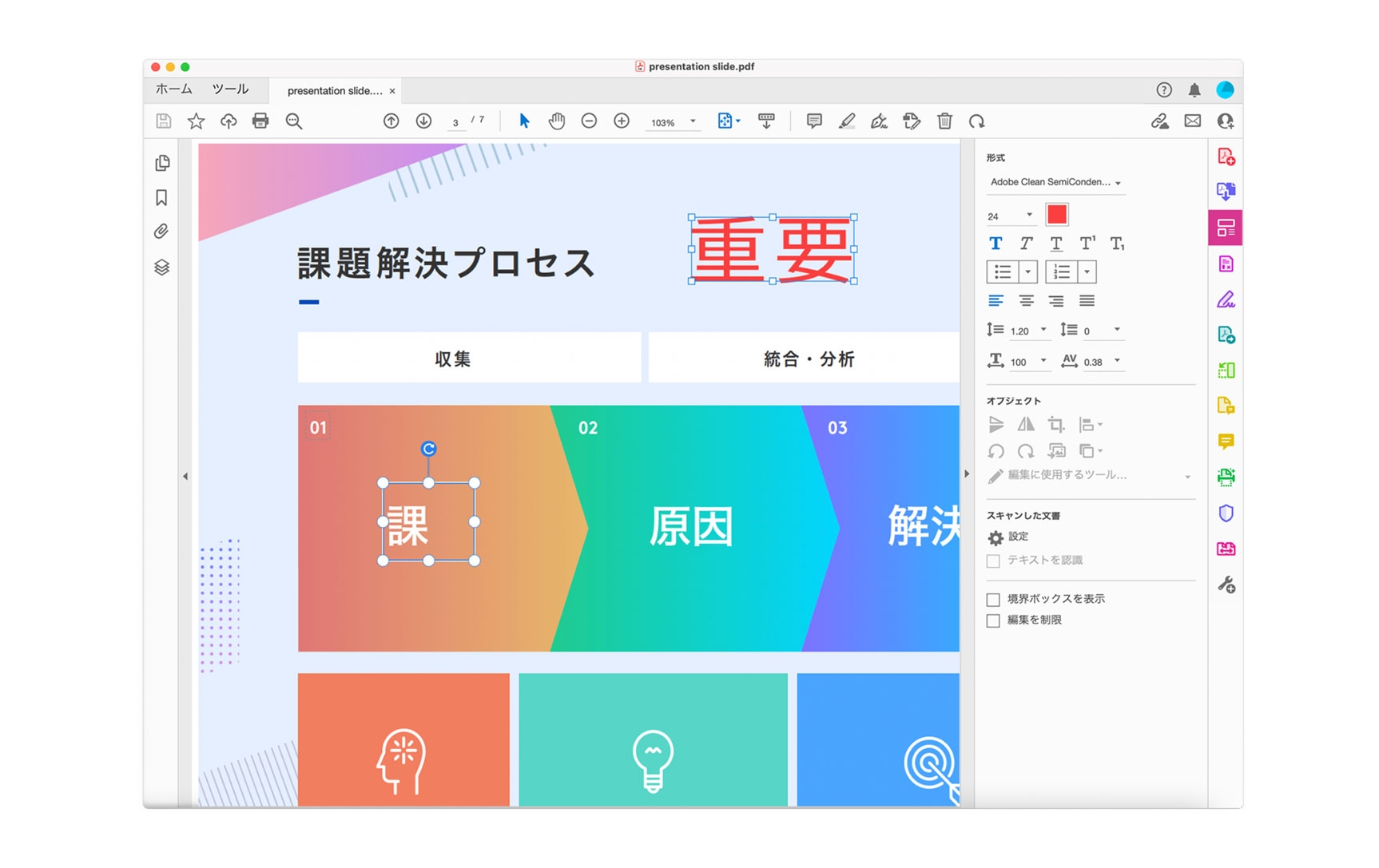The image size is (1379, 868).
Task: Check 境界ボックスを表示 option
Action: (x=993, y=600)
